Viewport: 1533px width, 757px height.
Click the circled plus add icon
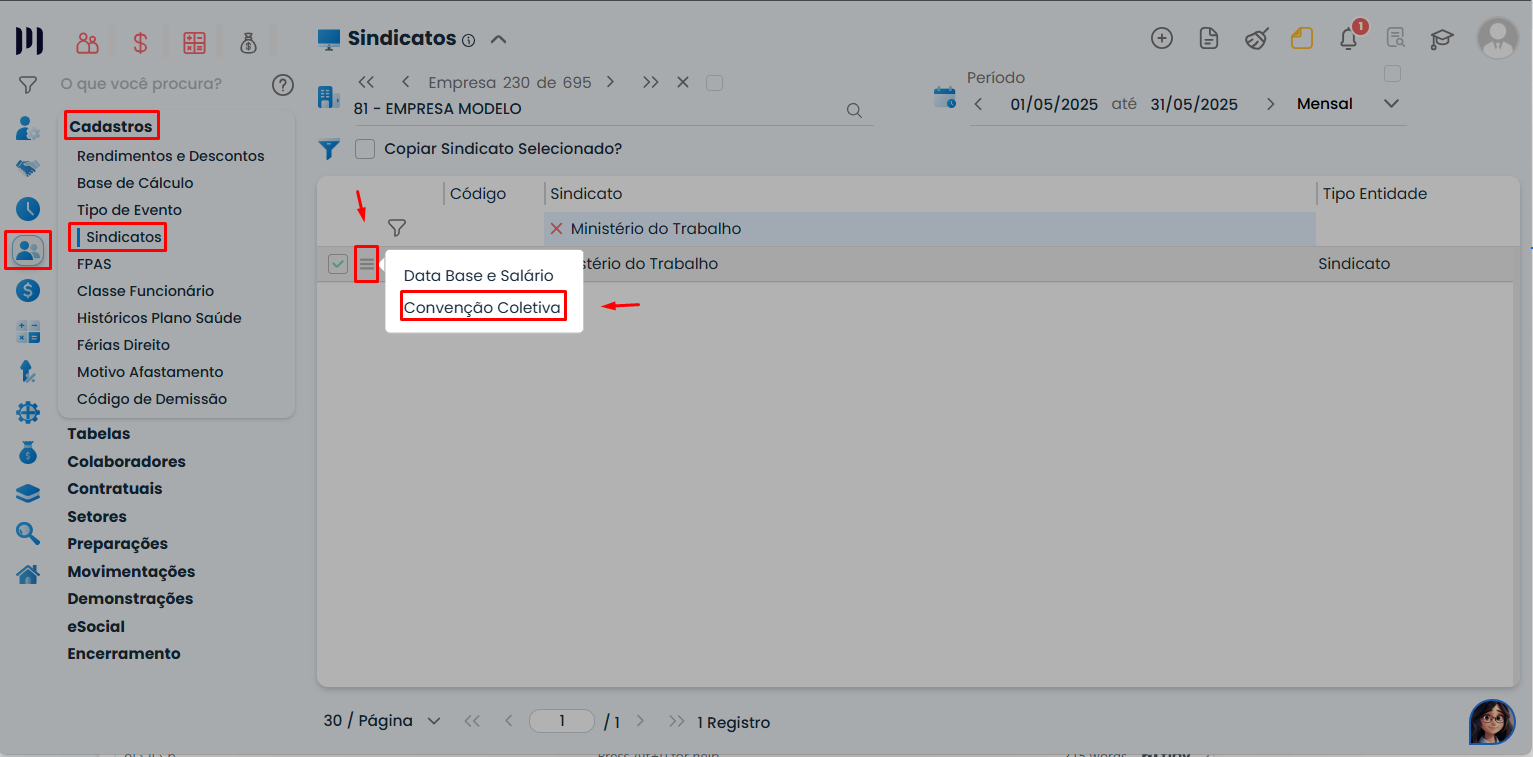[x=1161, y=39]
